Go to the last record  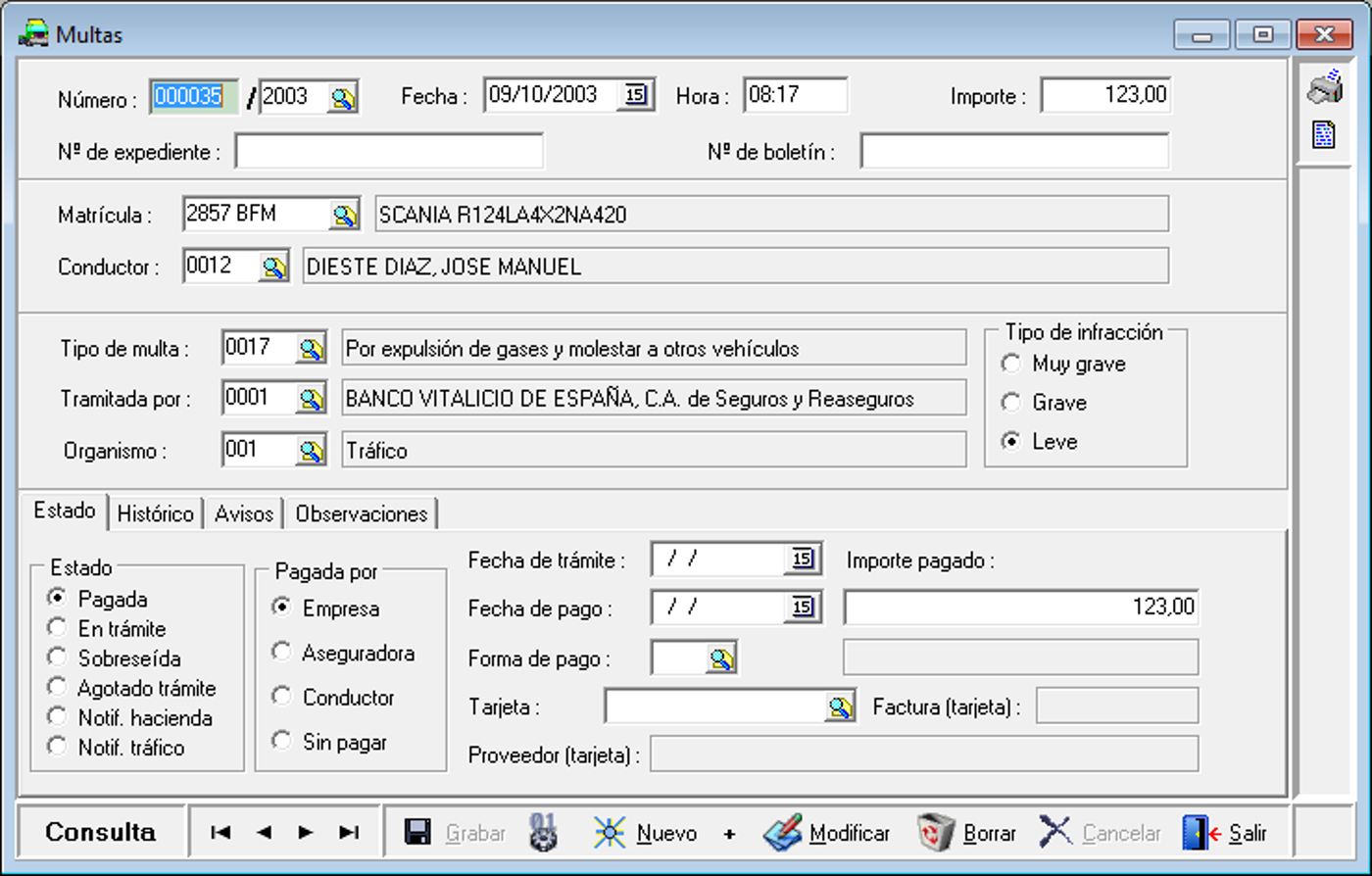pos(348,832)
